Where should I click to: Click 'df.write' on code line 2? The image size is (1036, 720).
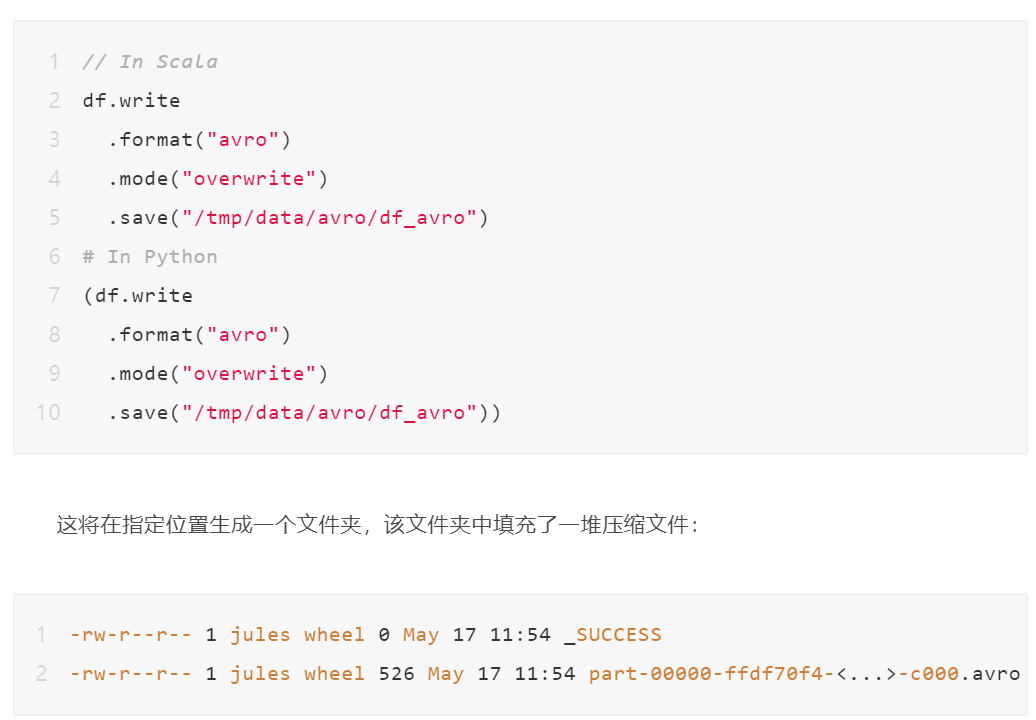[131, 100]
